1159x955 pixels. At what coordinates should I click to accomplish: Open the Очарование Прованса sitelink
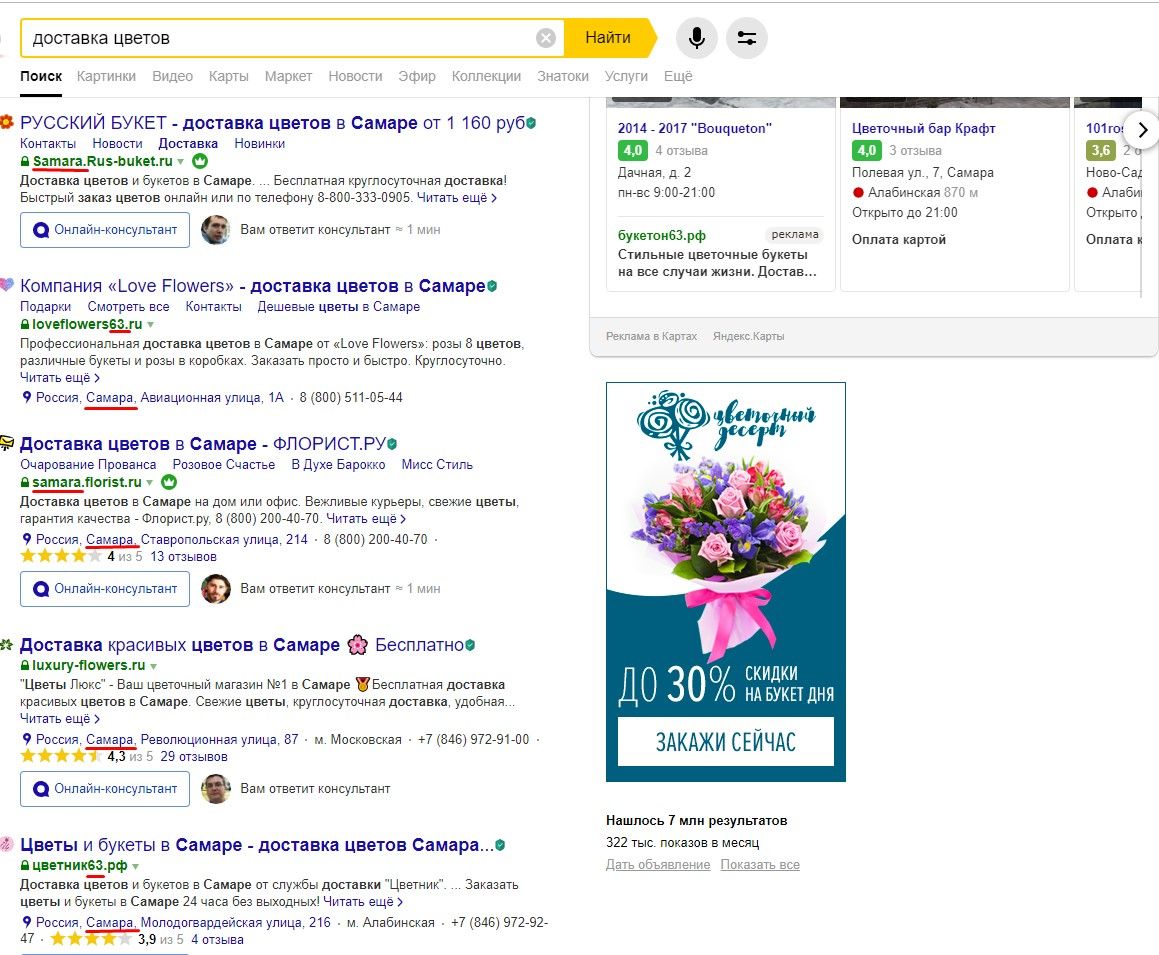88,465
